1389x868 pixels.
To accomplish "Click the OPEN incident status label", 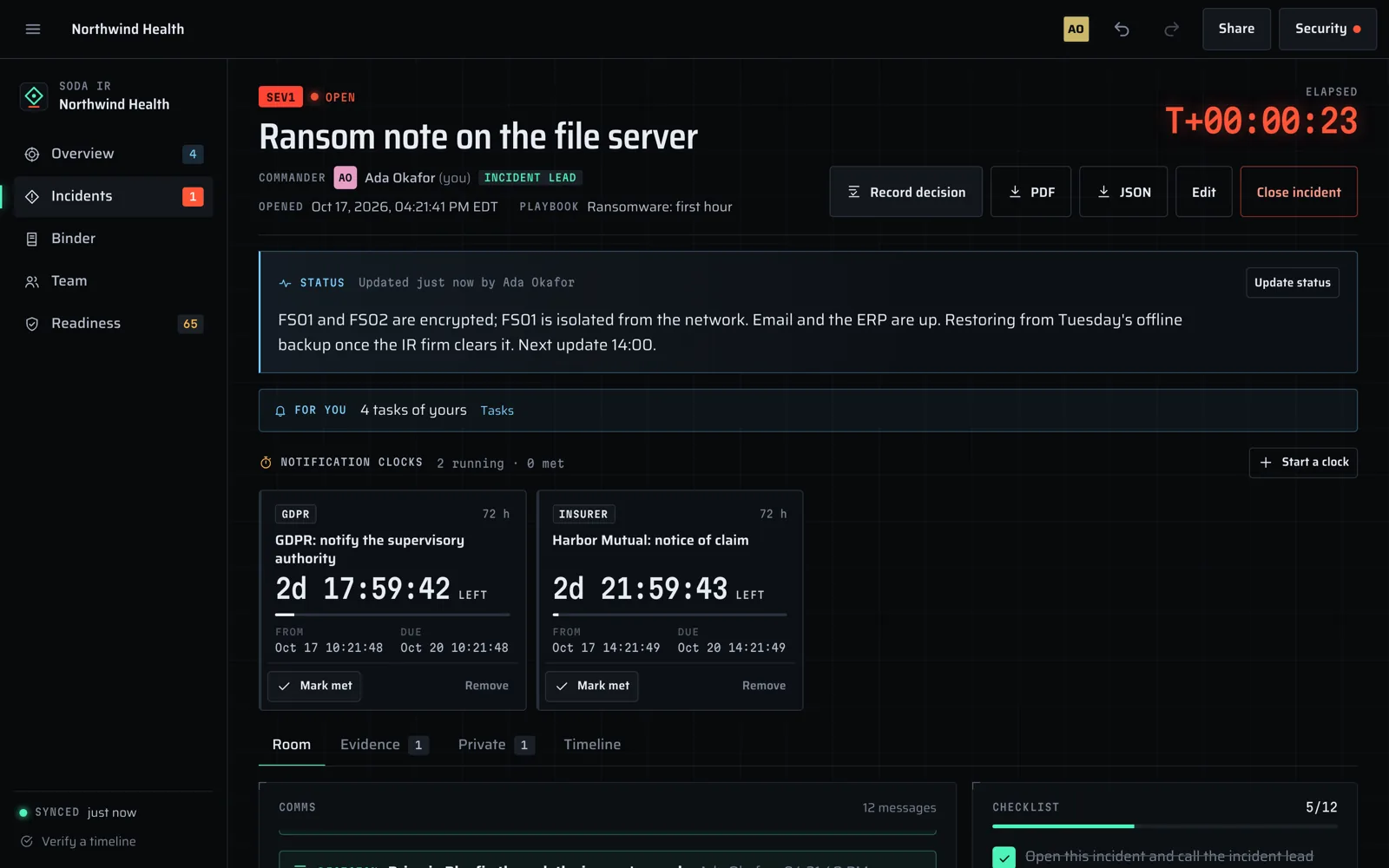I will click(x=332, y=97).
